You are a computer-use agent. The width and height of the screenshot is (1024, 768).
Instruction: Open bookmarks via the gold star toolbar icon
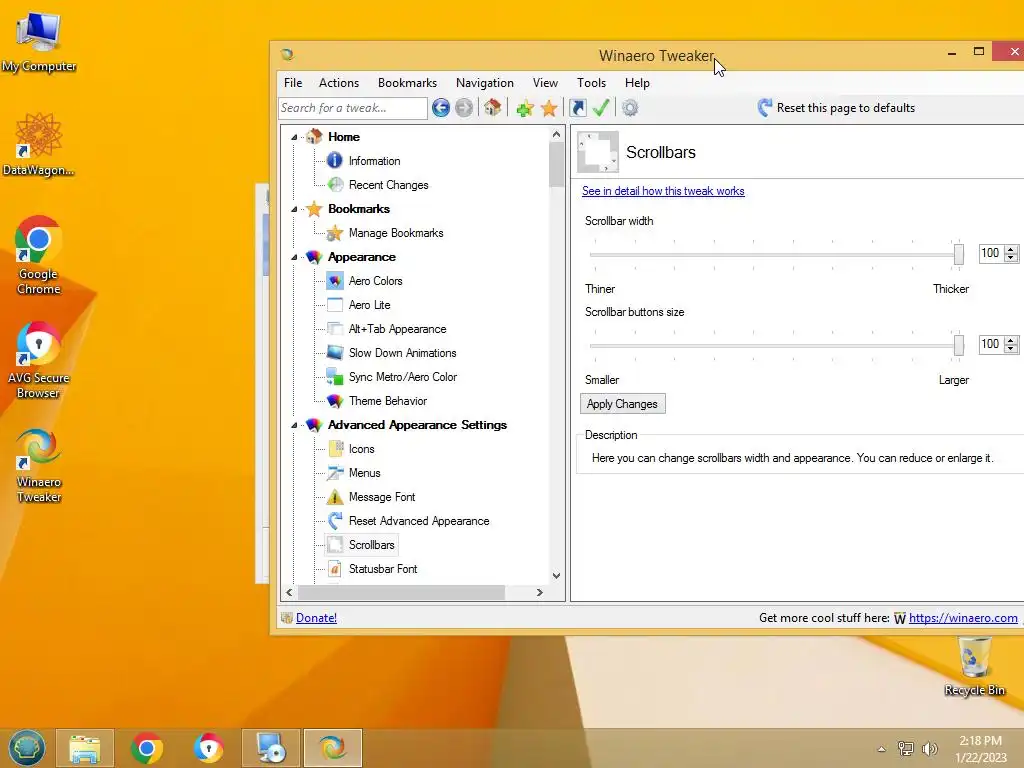click(x=549, y=108)
